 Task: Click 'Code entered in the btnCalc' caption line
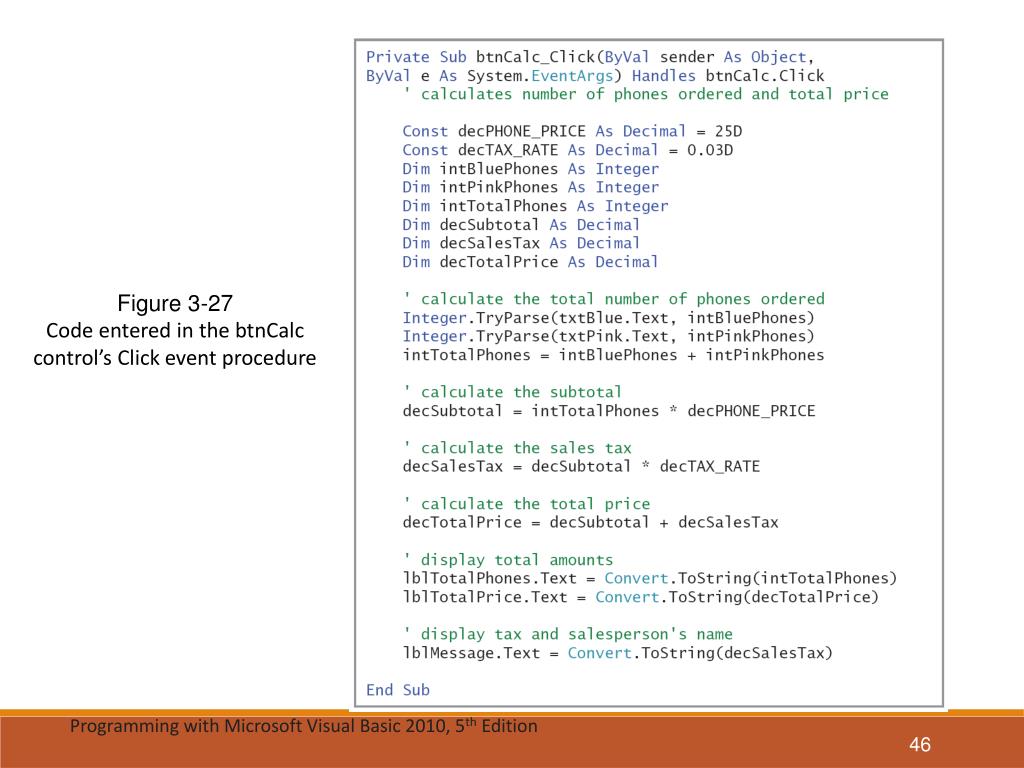[x=175, y=330]
